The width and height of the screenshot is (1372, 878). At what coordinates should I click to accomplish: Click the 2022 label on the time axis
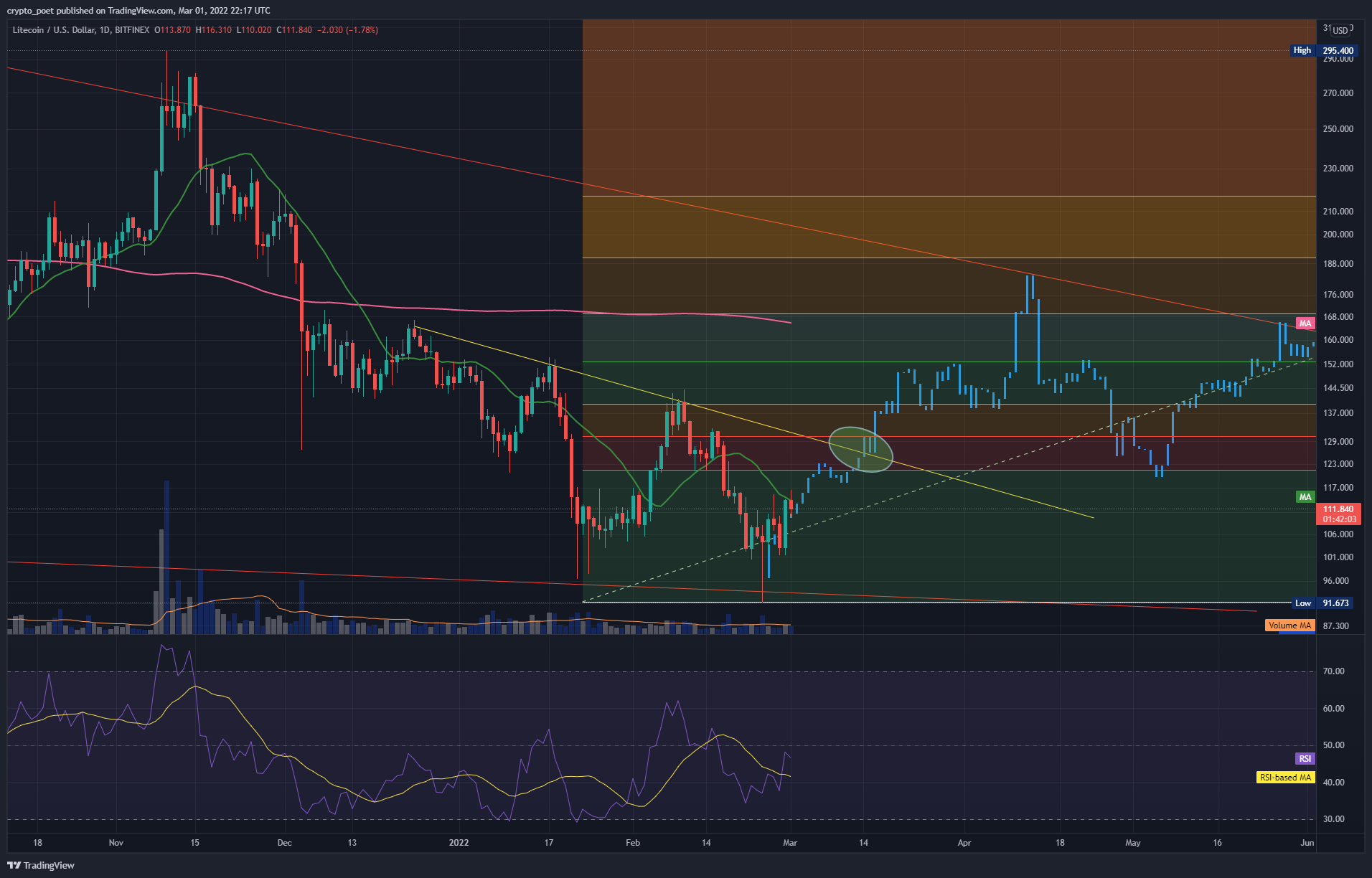click(459, 843)
